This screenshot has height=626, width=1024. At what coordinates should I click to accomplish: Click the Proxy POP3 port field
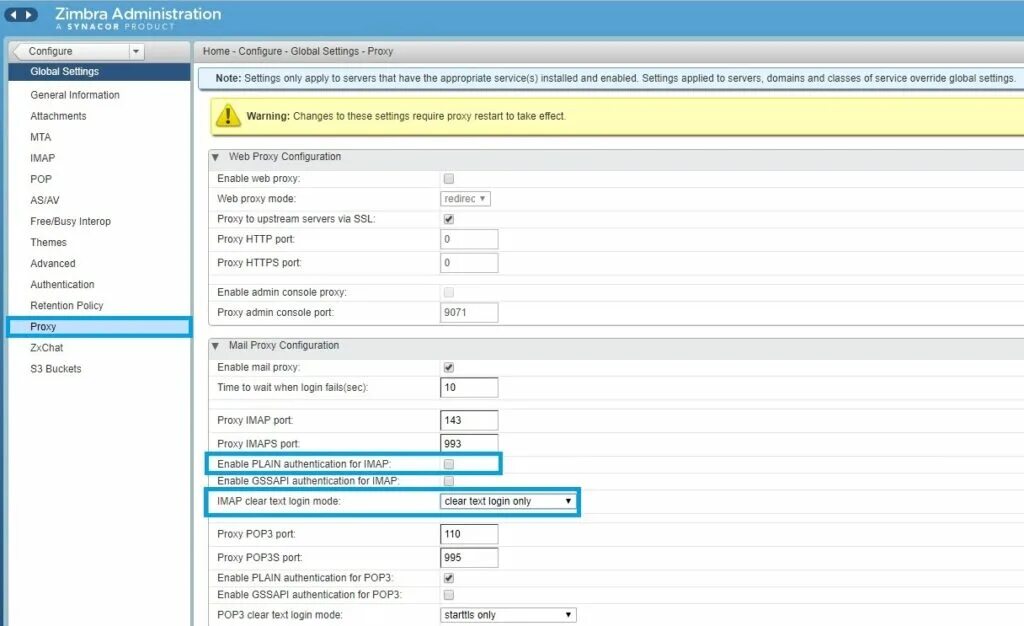pos(469,533)
